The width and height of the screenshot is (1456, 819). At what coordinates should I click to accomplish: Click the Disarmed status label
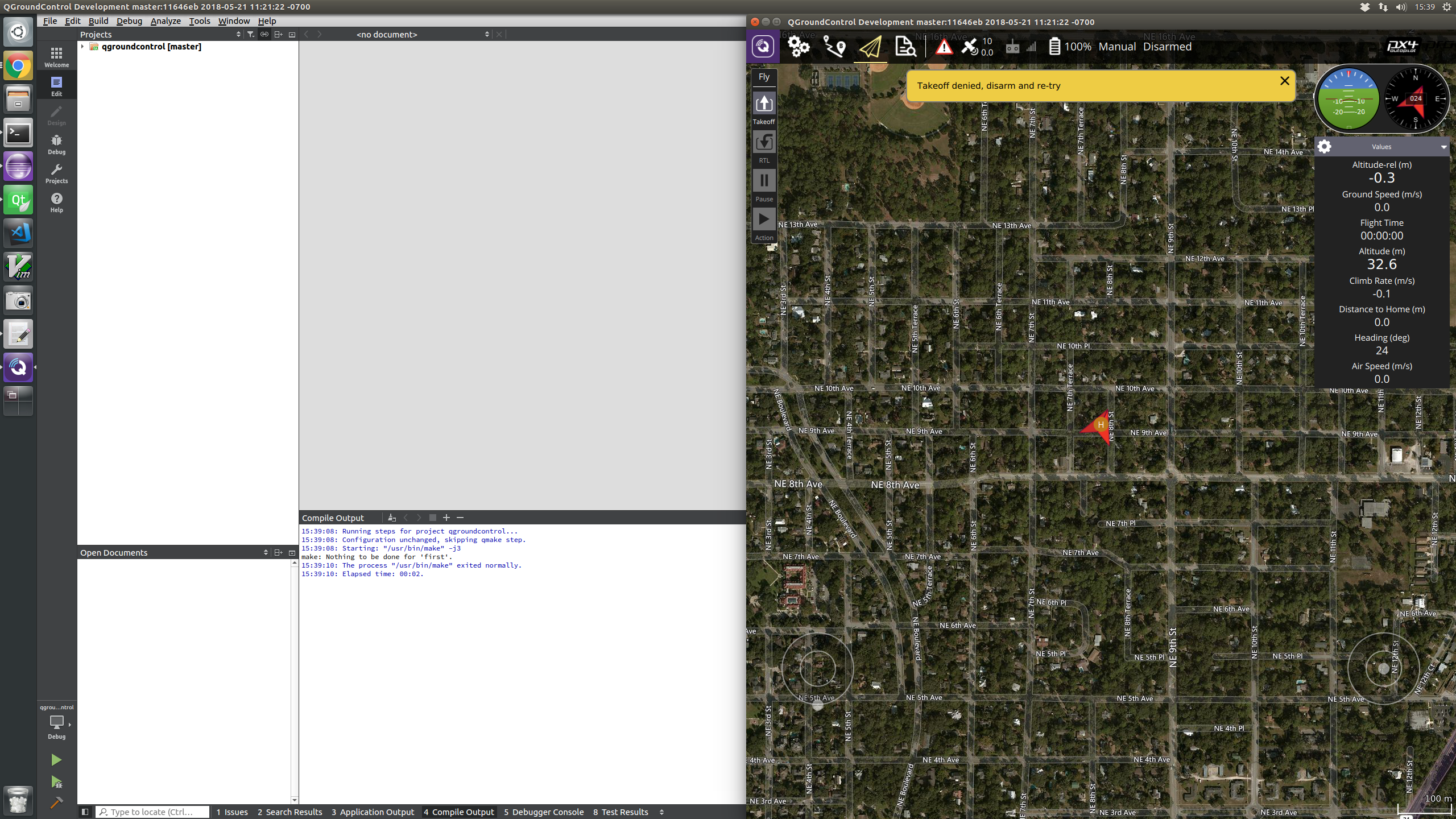point(1167,47)
